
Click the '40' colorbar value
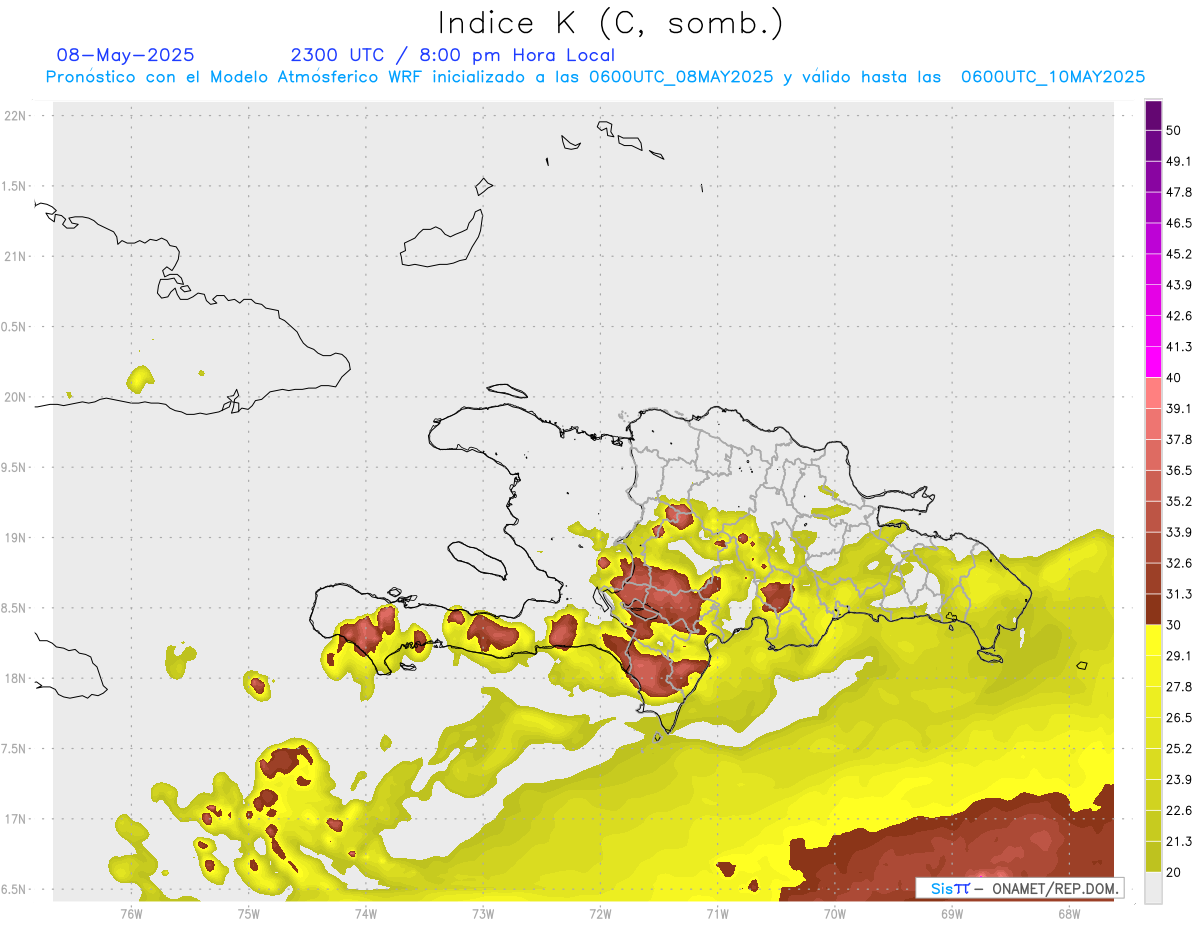(1174, 377)
